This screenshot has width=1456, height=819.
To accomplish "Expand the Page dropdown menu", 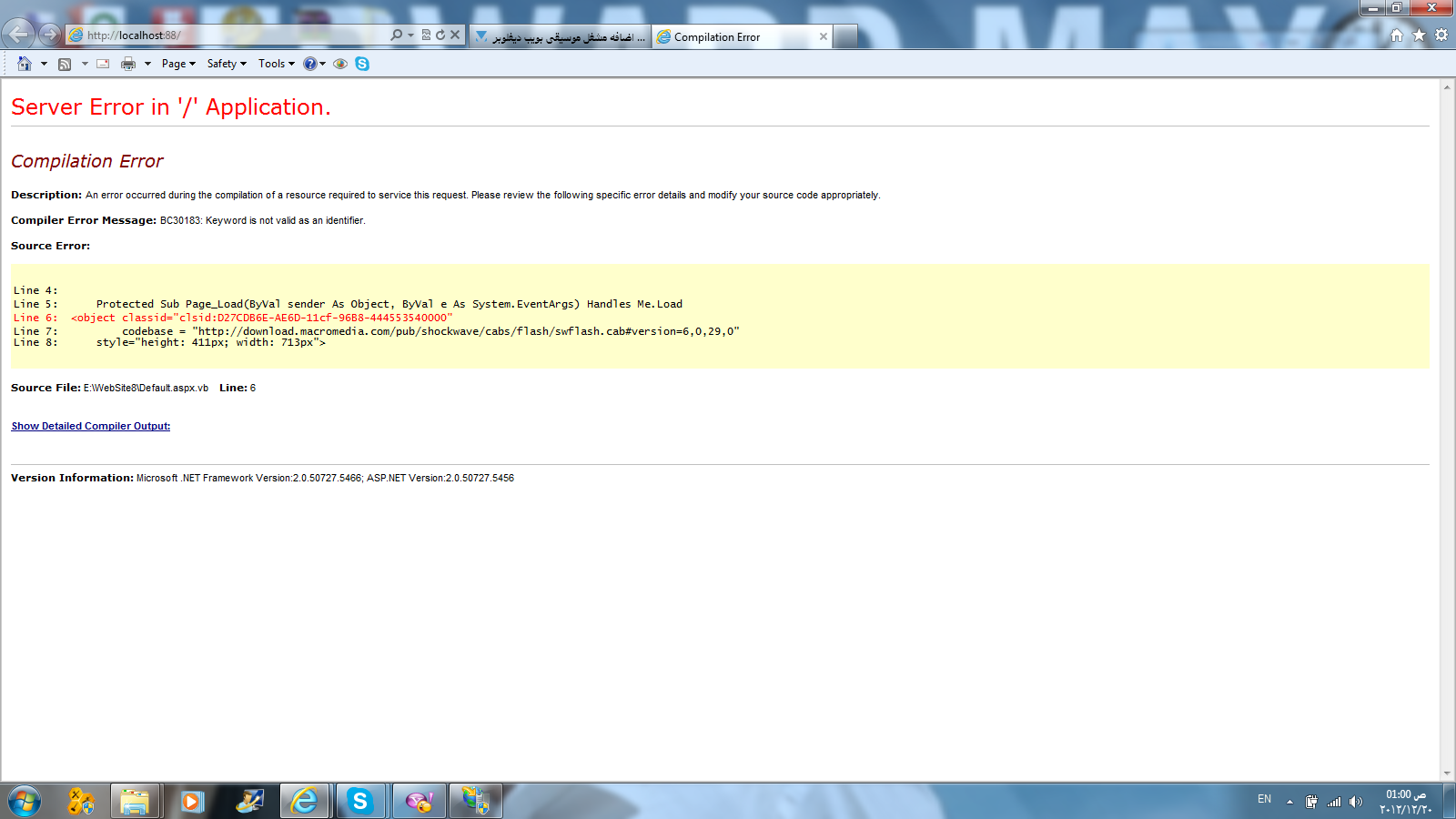I will pos(178,64).
